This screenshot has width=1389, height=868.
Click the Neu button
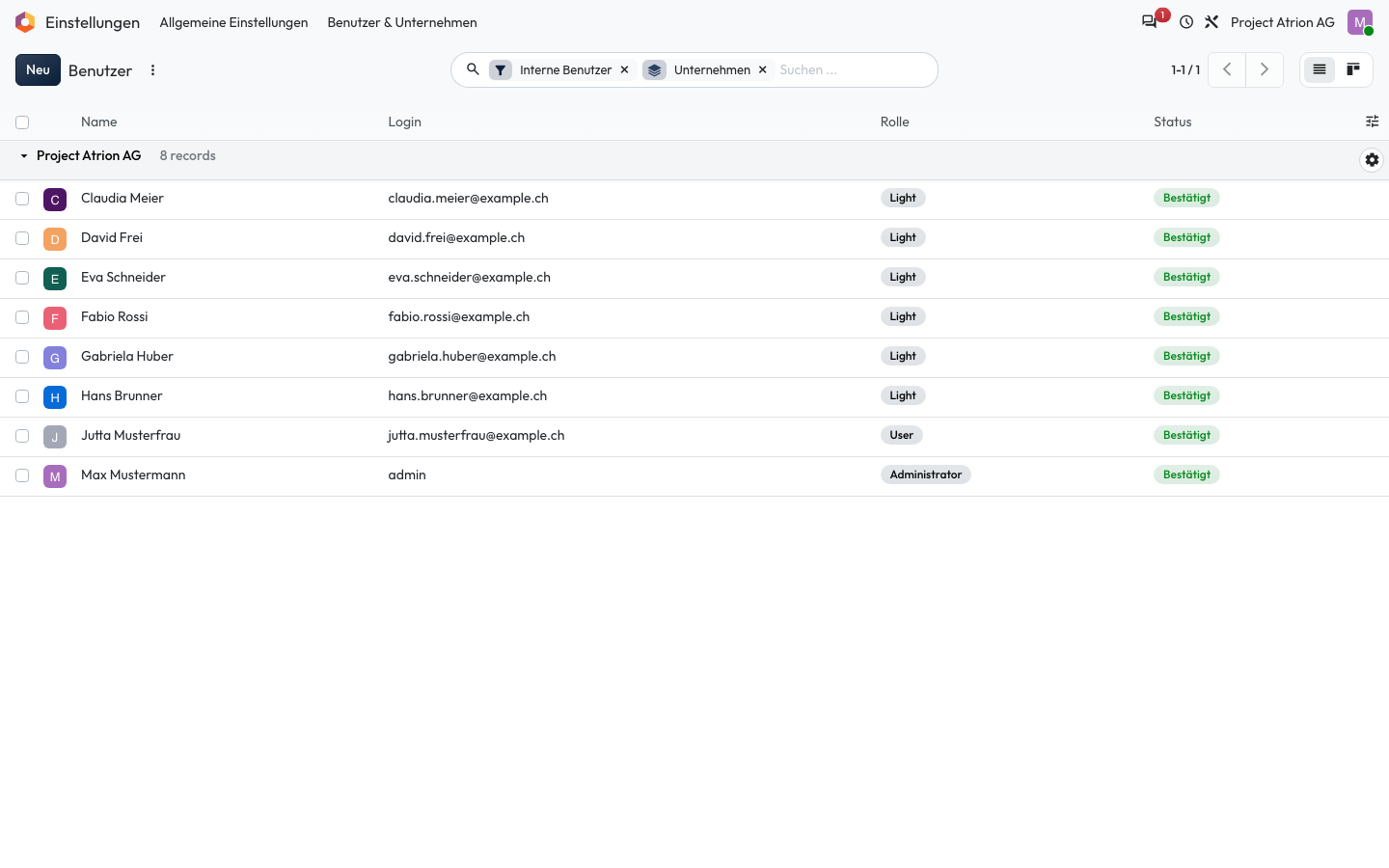click(38, 69)
